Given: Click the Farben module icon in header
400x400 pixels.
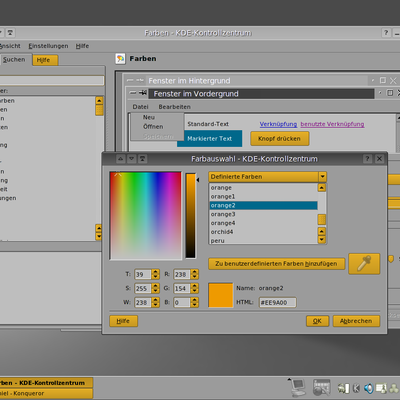Looking at the screenshot, I should point(120,59).
